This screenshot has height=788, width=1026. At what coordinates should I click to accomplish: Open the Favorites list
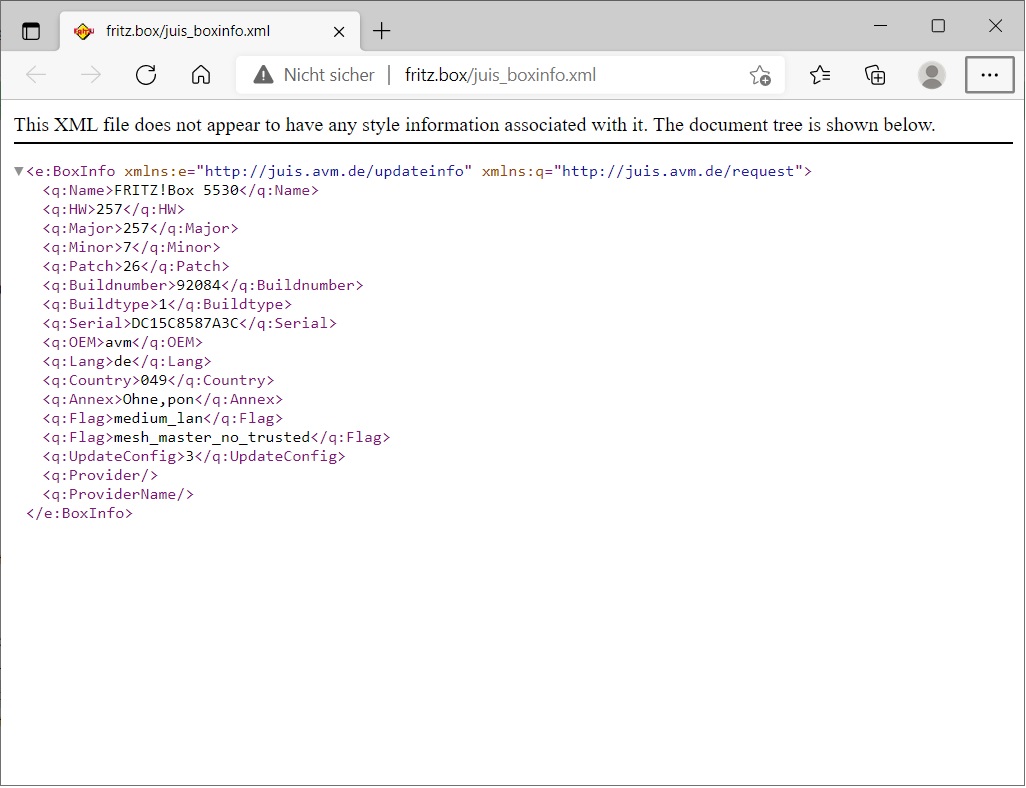coord(820,75)
